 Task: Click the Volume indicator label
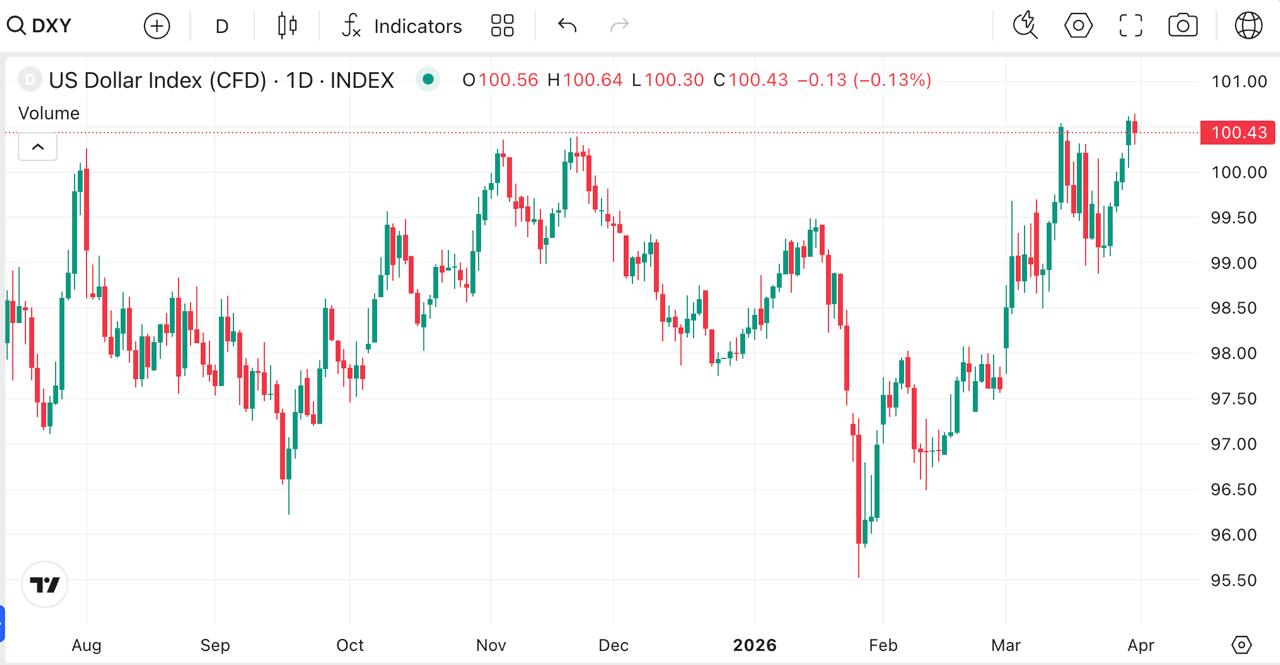[49, 113]
